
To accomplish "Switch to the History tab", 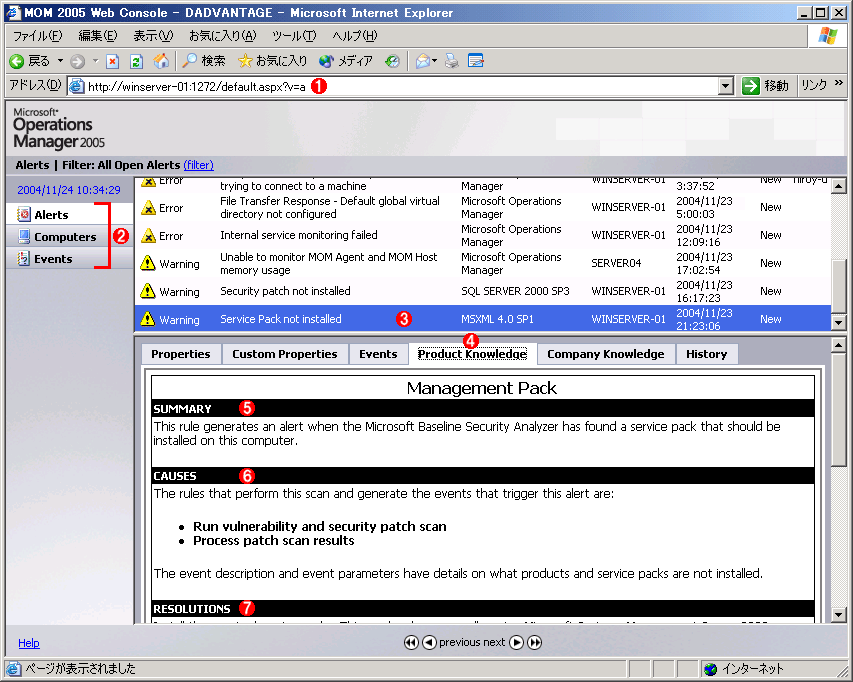I will pos(706,354).
